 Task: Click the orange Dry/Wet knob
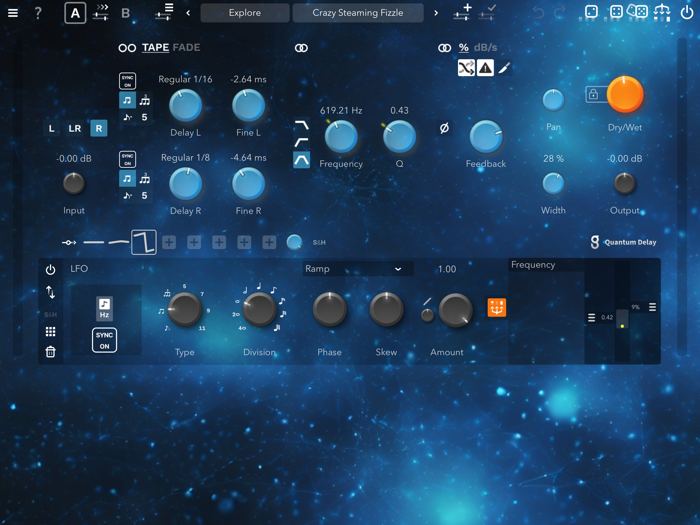tap(625, 94)
